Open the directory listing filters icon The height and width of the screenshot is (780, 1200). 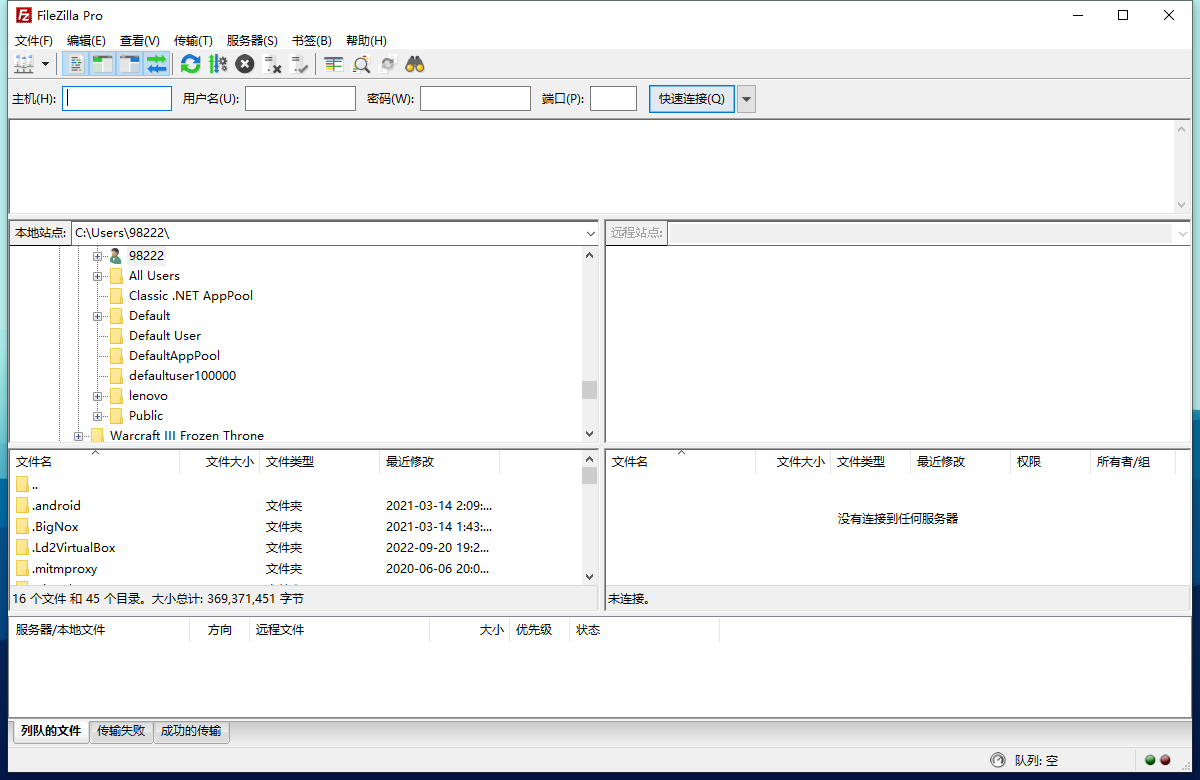[333, 64]
